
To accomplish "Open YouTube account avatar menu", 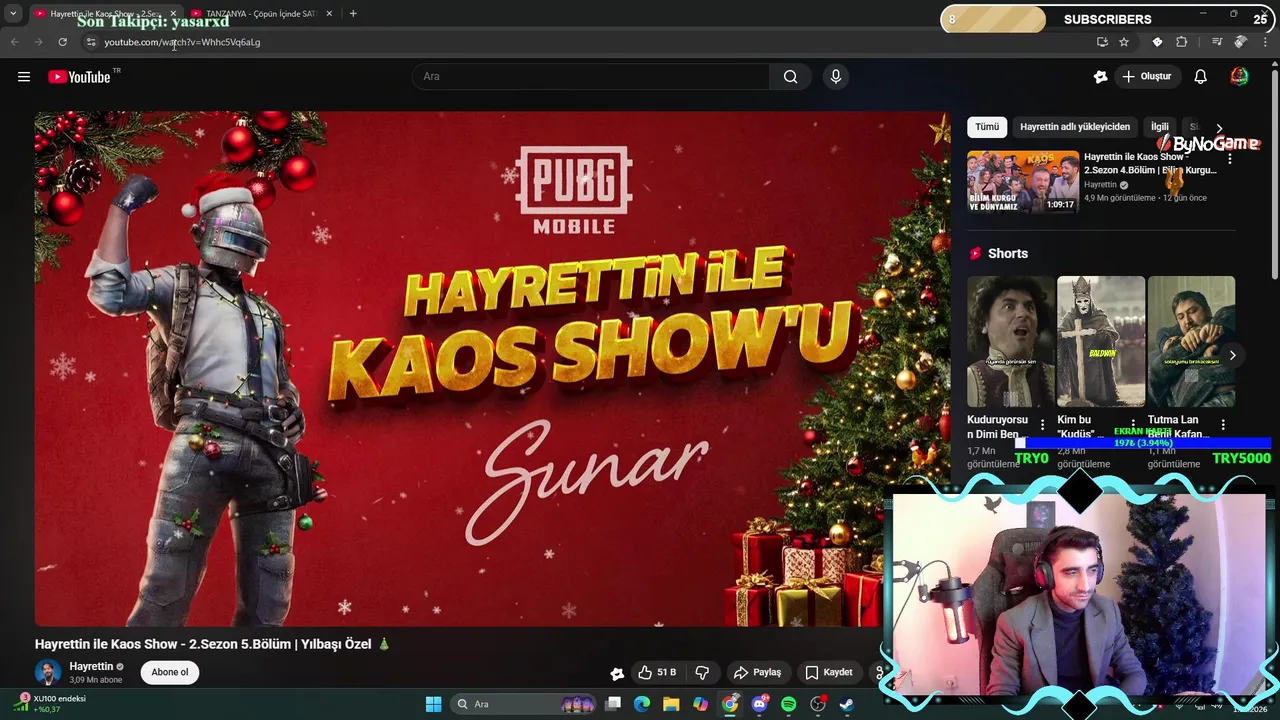I will 1239,77.
